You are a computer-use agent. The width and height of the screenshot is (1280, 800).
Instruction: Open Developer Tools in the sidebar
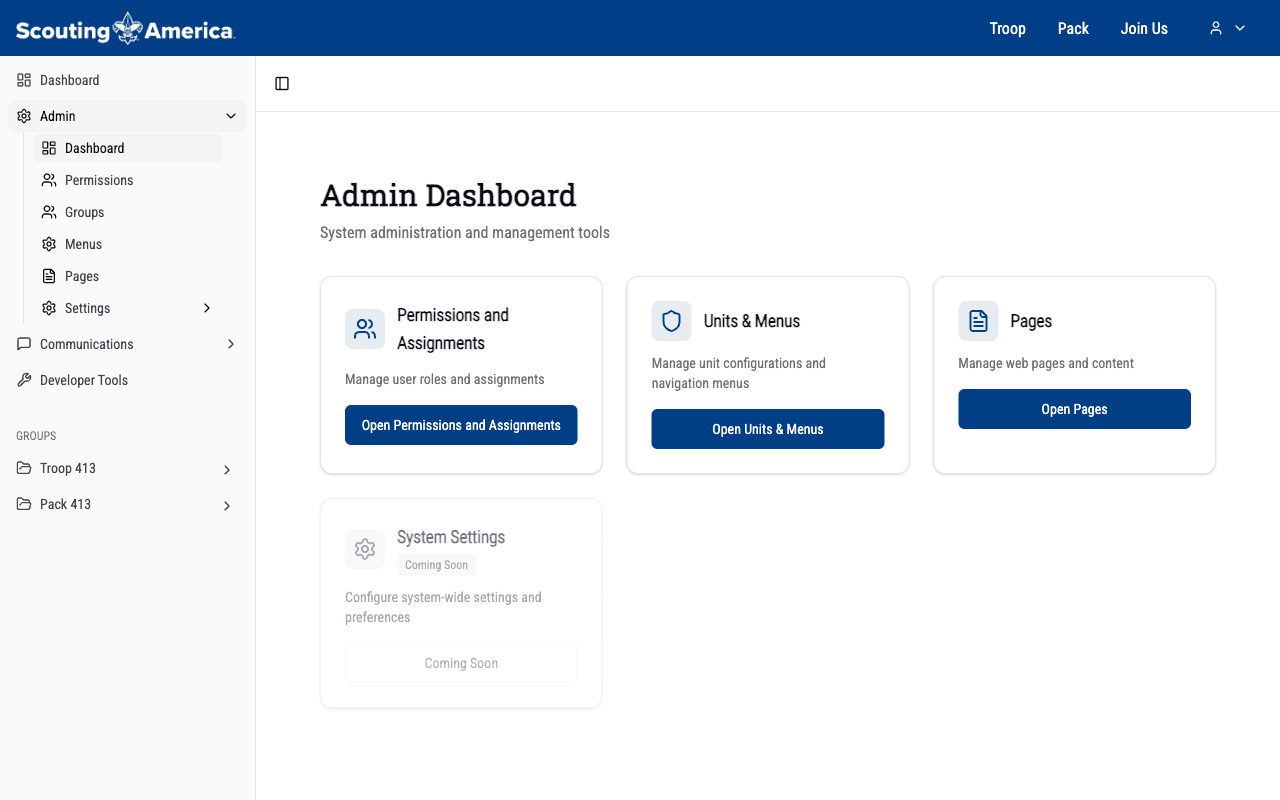pos(127,380)
